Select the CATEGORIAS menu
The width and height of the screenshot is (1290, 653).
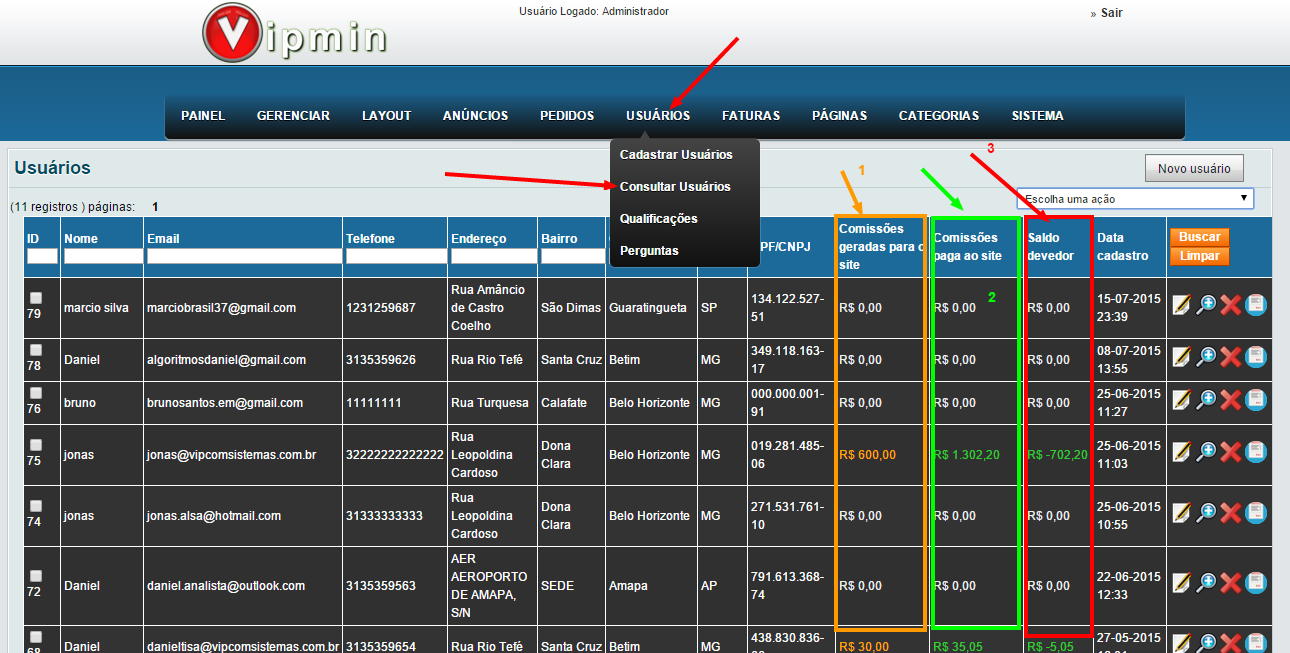(939, 116)
